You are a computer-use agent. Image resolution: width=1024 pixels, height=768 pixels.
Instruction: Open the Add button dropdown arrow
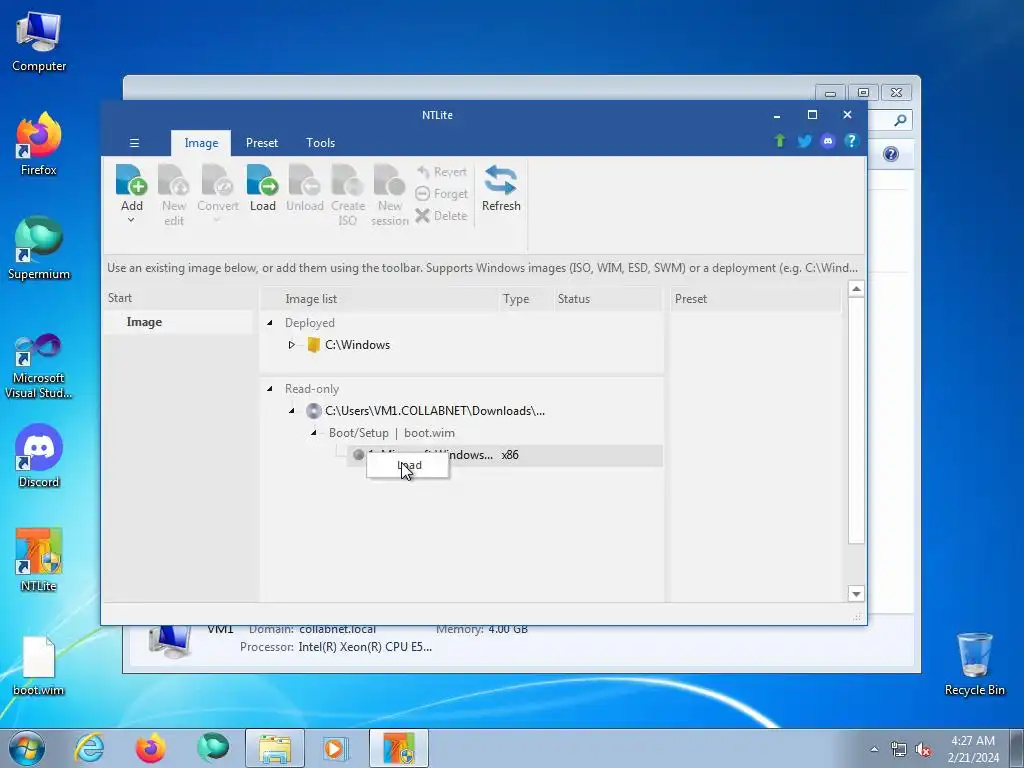click(131, 221)
